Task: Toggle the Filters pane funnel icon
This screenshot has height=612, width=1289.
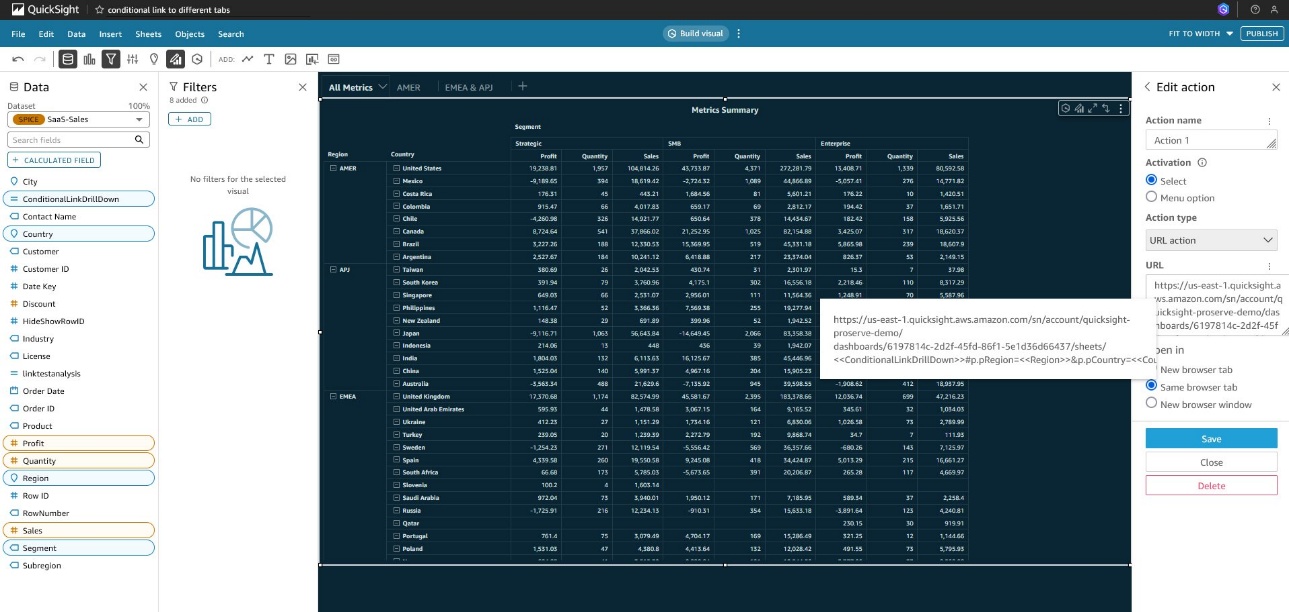Action: (x=110, y=59)
